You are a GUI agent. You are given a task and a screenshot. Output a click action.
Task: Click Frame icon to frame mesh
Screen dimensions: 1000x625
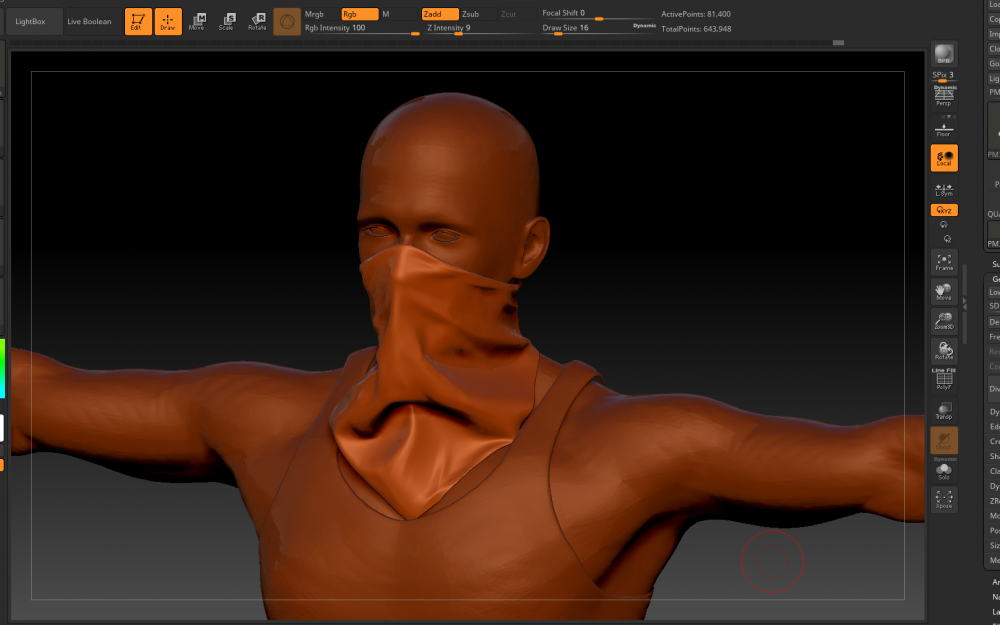tap(943, 262)
